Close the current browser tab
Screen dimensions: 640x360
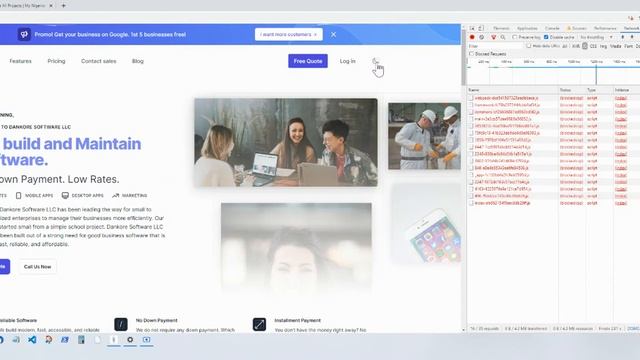click(x=51, y=6)
